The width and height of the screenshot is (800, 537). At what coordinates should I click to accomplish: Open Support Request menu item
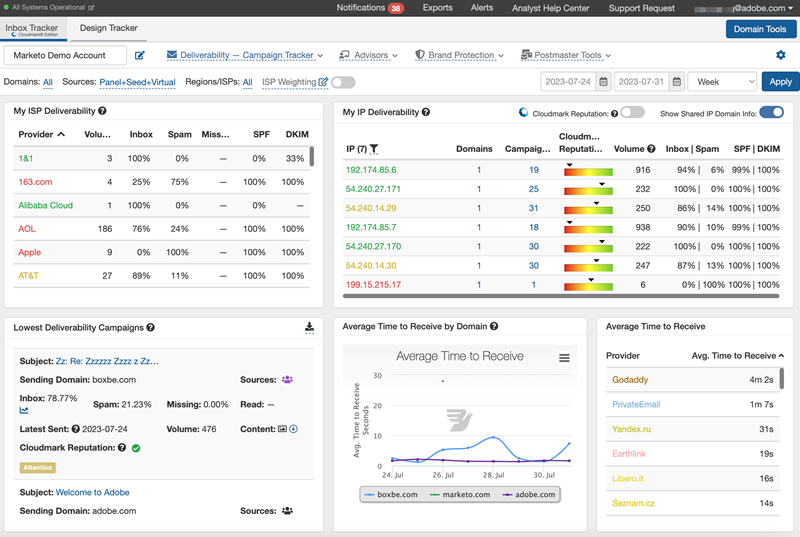pyautogui.click(x=641, y=8)
